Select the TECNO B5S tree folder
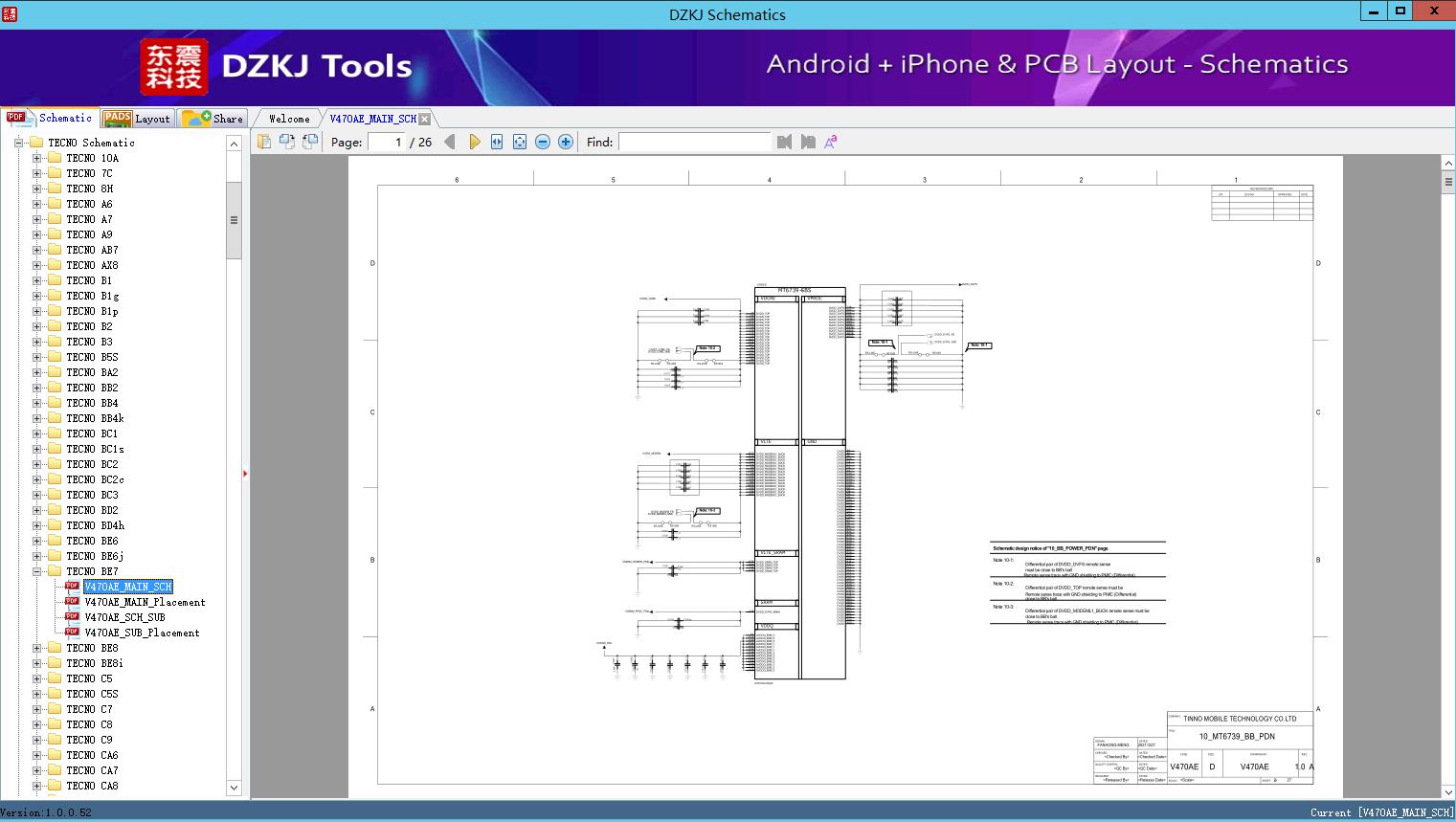This screenshot has height=822, width=1456. 92,357
